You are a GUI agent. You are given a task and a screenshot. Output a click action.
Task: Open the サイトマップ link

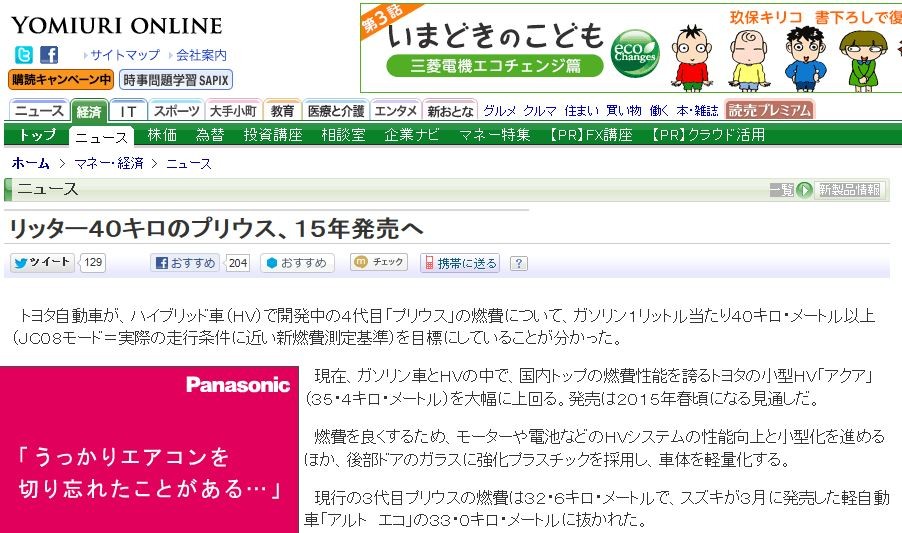click(x=125, y=55)
